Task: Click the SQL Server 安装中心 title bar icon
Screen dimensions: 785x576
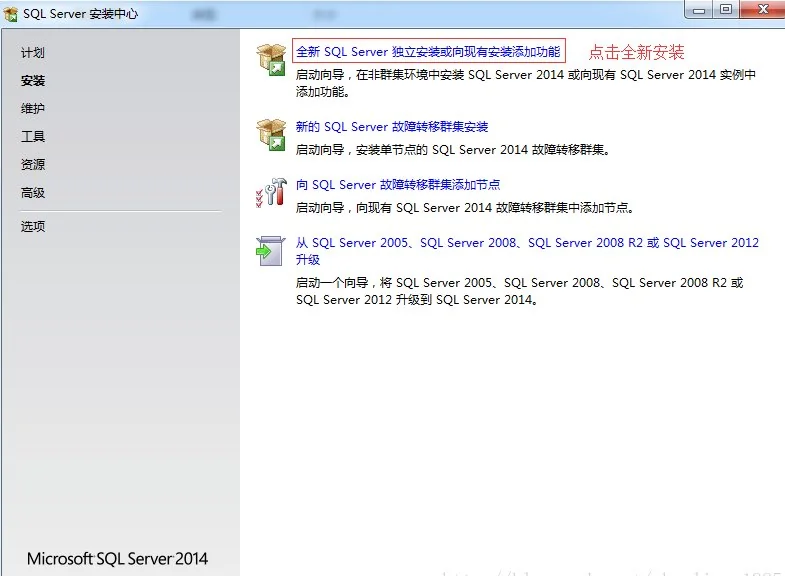Action: [x=11, y=14]
